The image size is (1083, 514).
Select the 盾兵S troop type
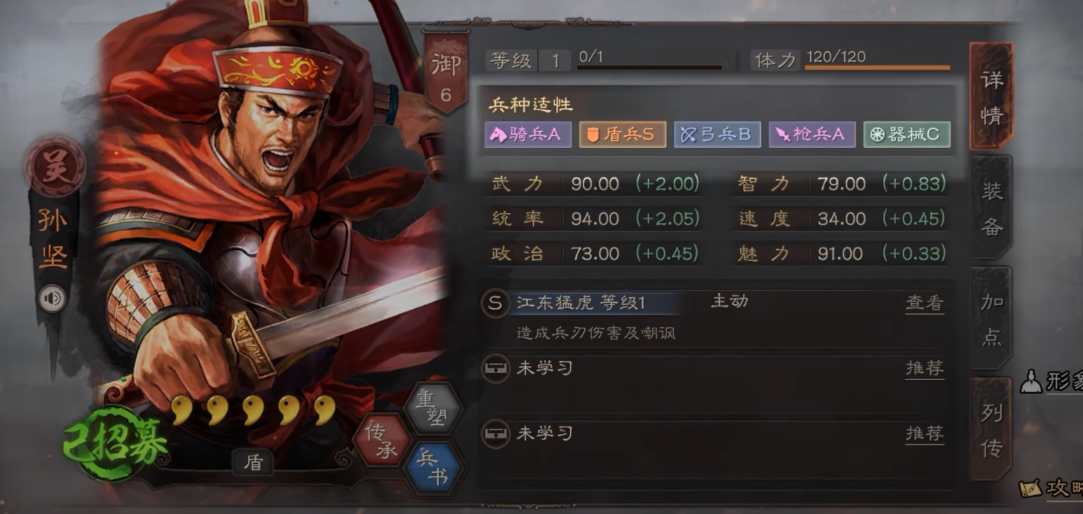click(x=622, y=135)
